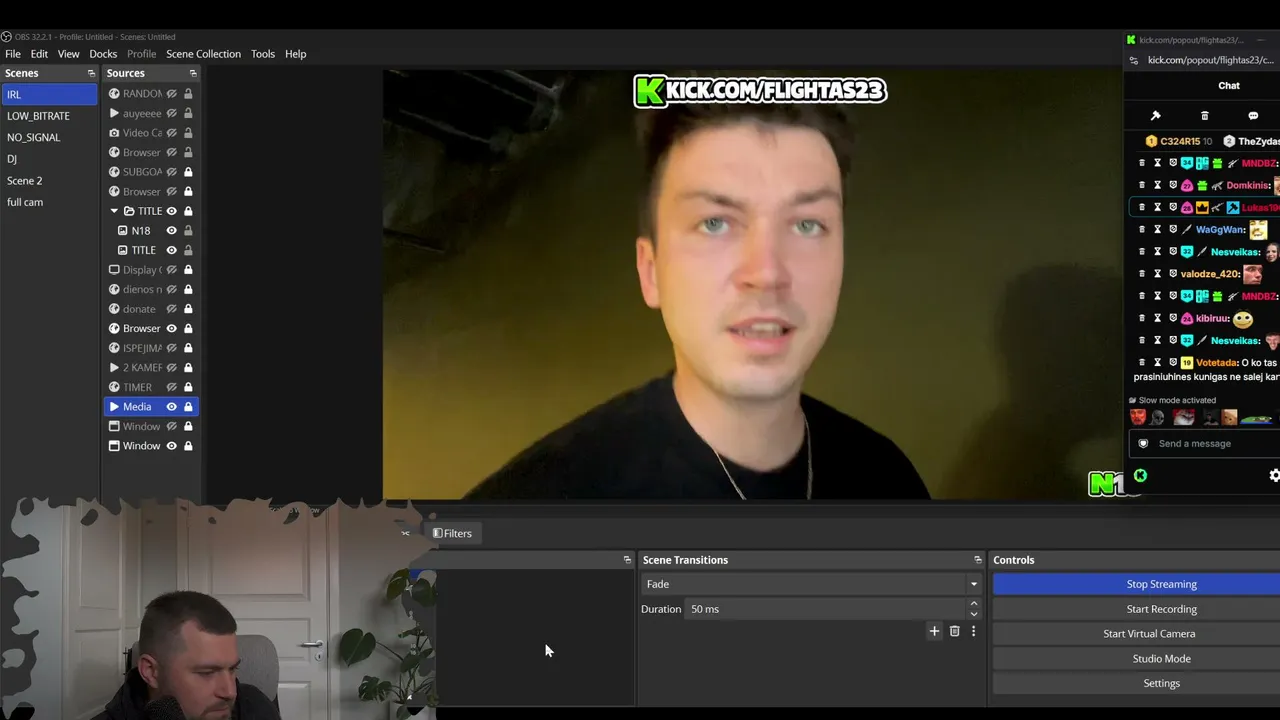The image size is (1280, 720).
Task: Add a new scene transition
Action: (934, 631)
